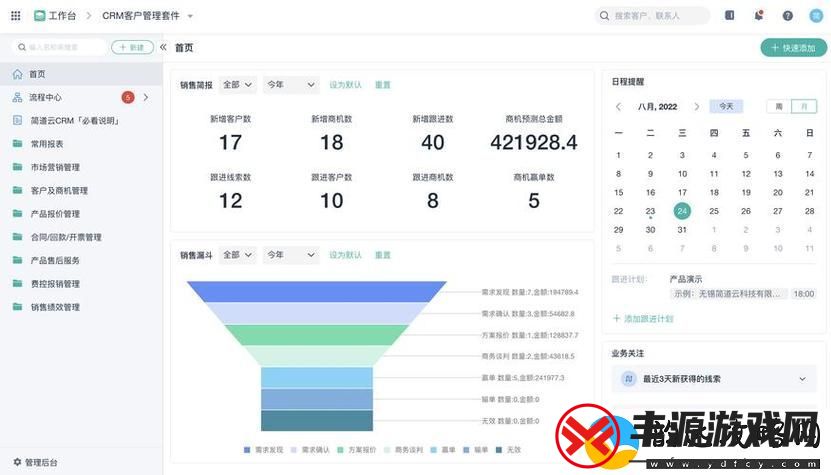Click the 市场营销管理 folder icon
The height and width of the screenshot is (475, 831).
(x=17, y=167)
